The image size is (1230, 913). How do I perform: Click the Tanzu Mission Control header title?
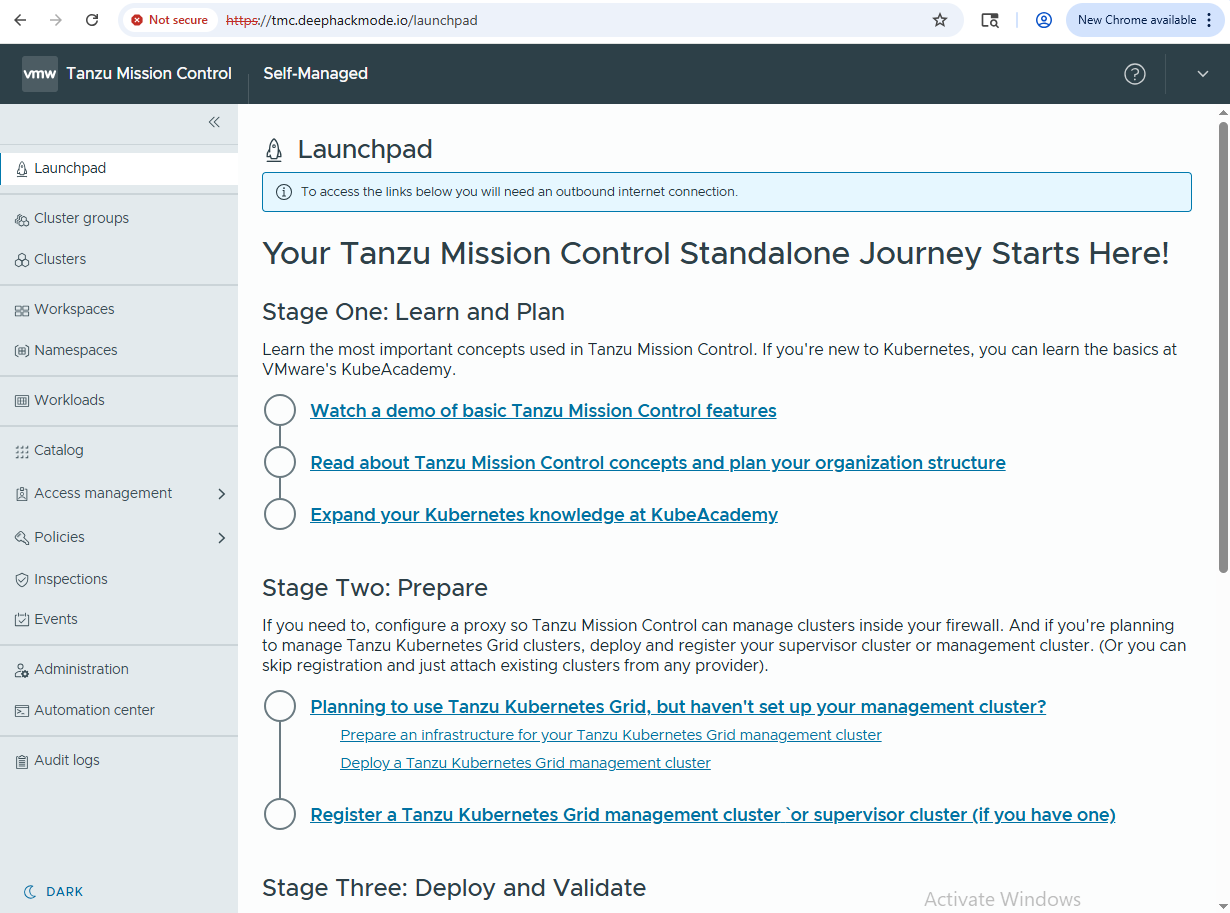149,73
